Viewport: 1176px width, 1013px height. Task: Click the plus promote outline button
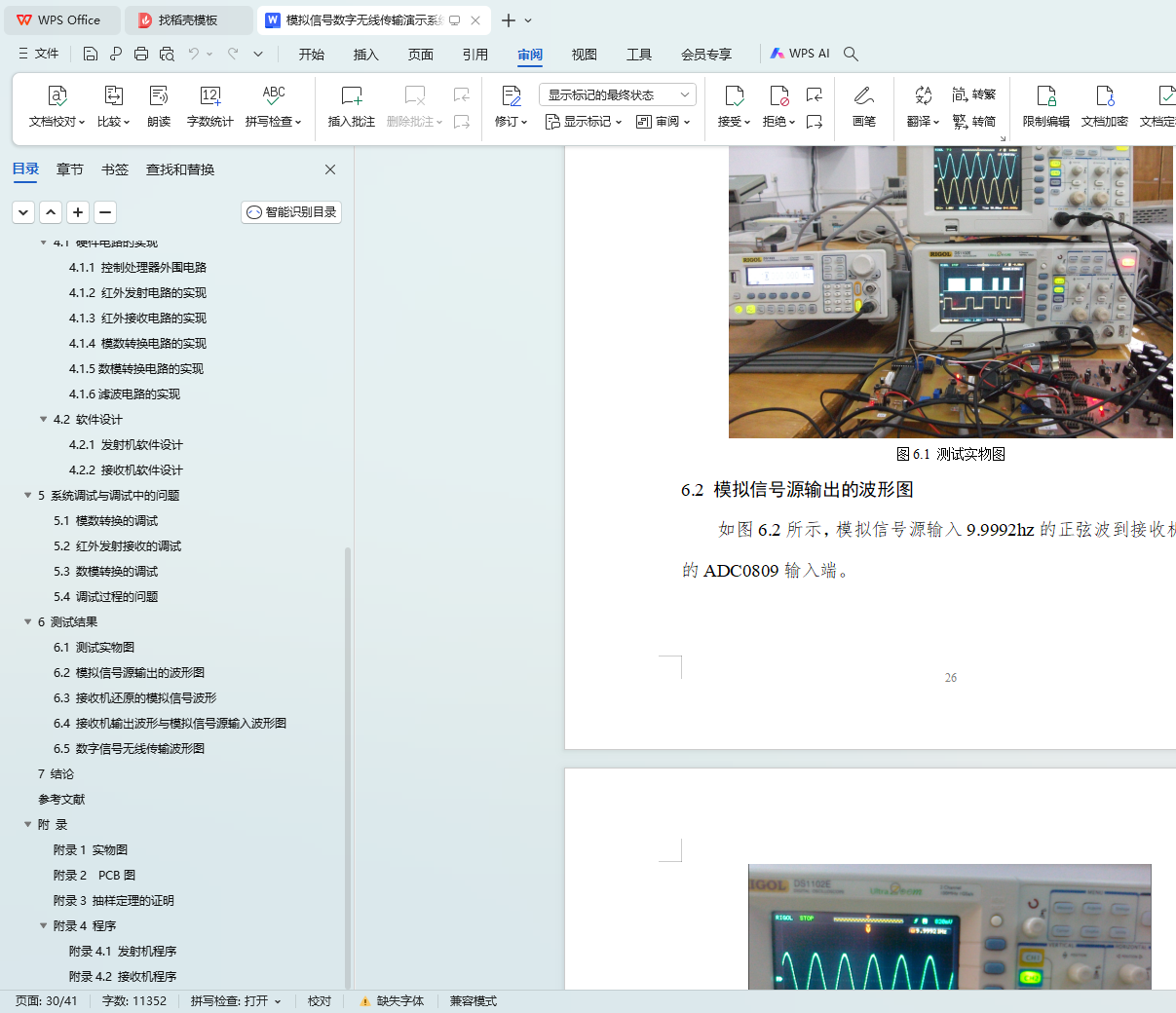(x=79, y=212)
